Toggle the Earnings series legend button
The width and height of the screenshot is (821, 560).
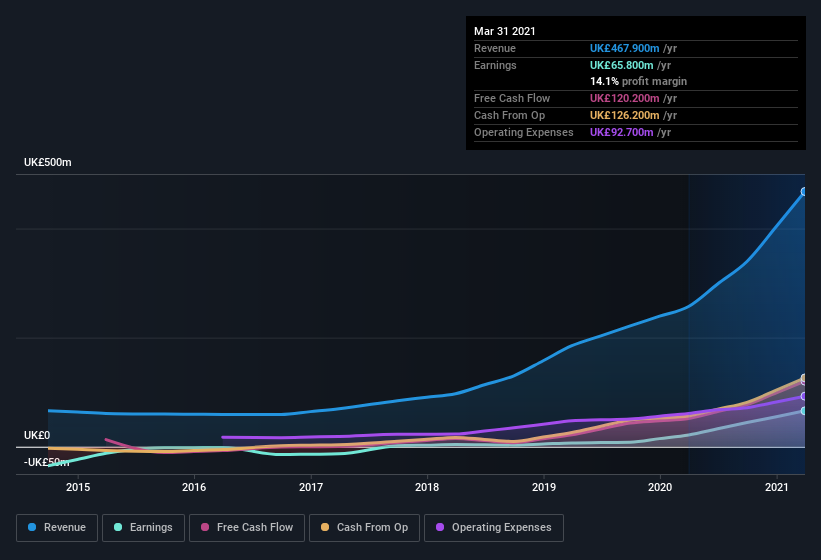coord(143,528)
